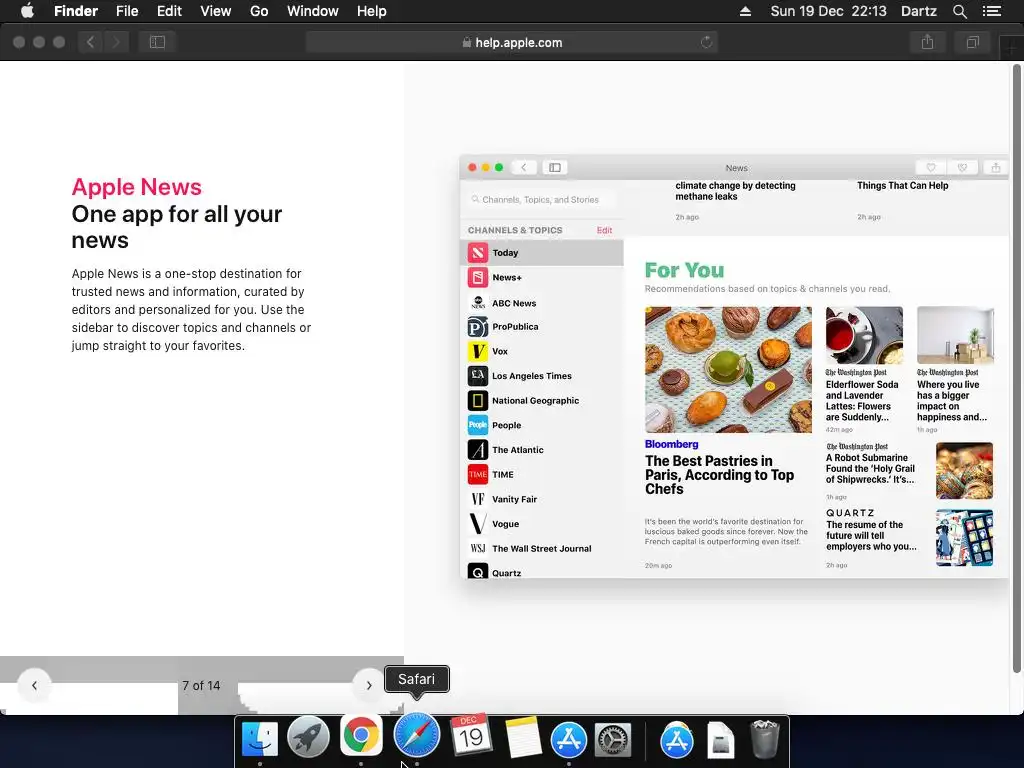This screenshot has height=768, width=1024.
Task: Open the Finder menu
Action: coord(76,11)
